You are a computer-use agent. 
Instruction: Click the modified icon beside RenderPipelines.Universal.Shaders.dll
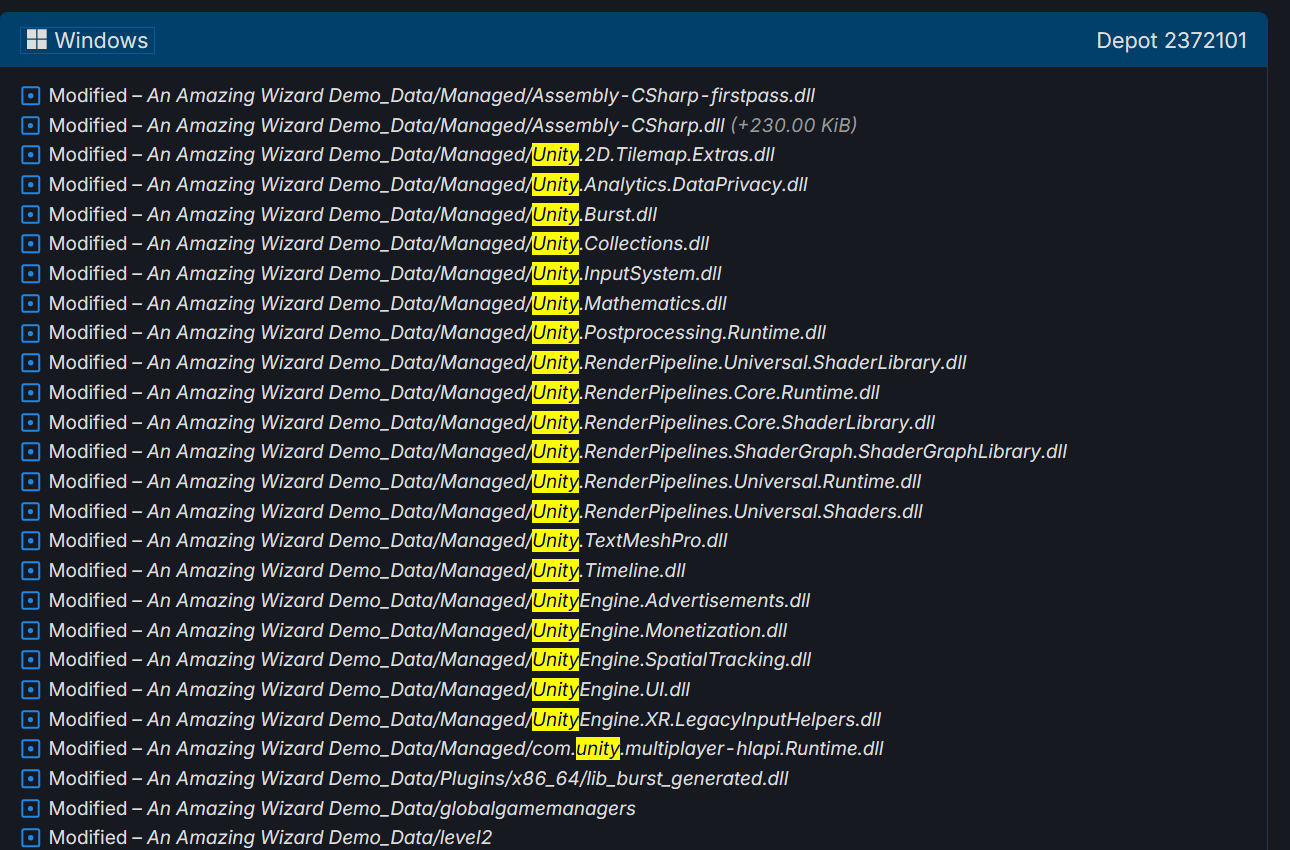30,512
